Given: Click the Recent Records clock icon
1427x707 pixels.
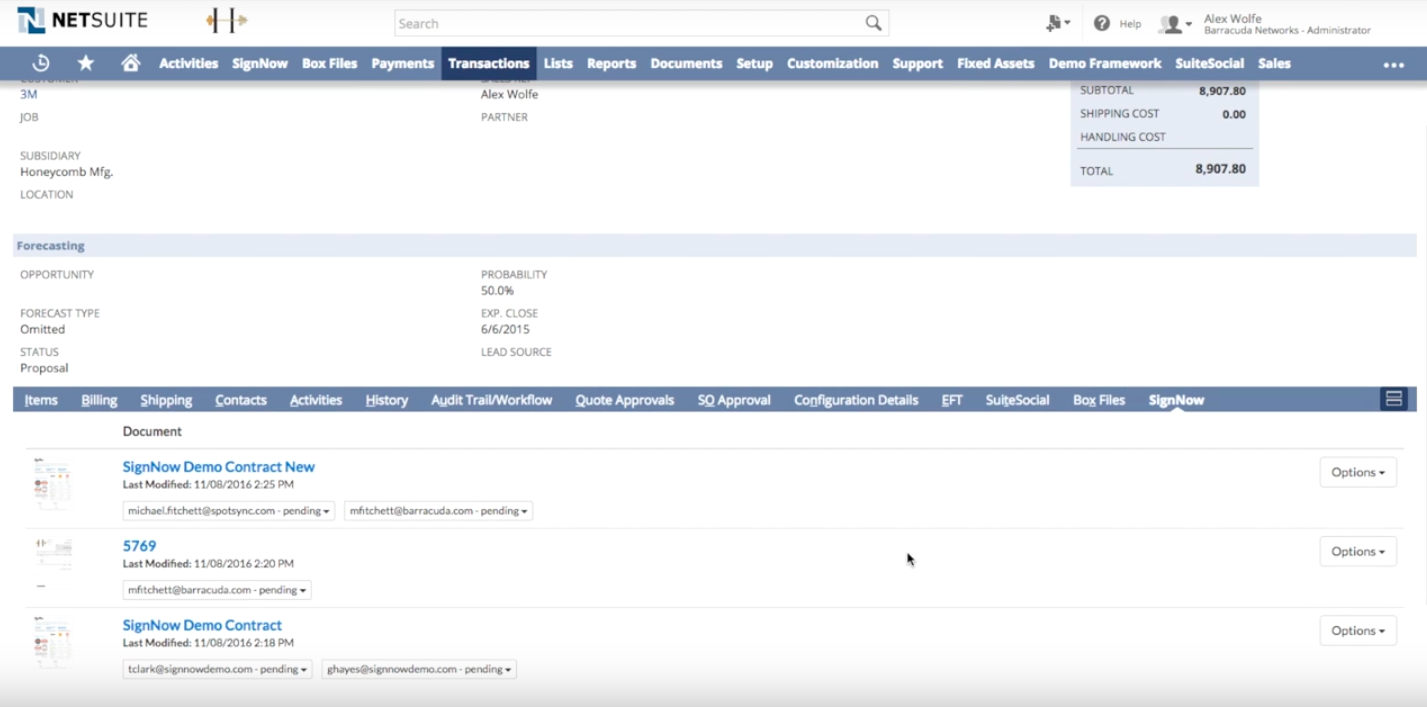Looking at the screenshot, I should tap(41, 63).
